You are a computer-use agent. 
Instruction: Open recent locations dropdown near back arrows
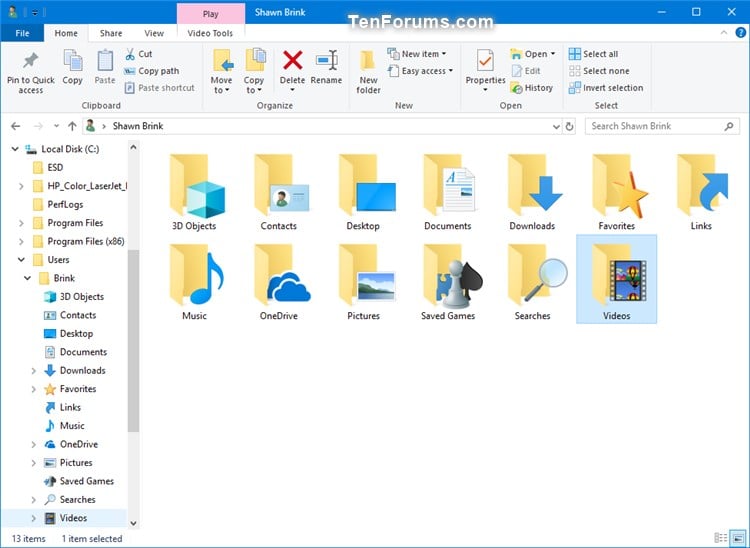[x=56, y=126]
